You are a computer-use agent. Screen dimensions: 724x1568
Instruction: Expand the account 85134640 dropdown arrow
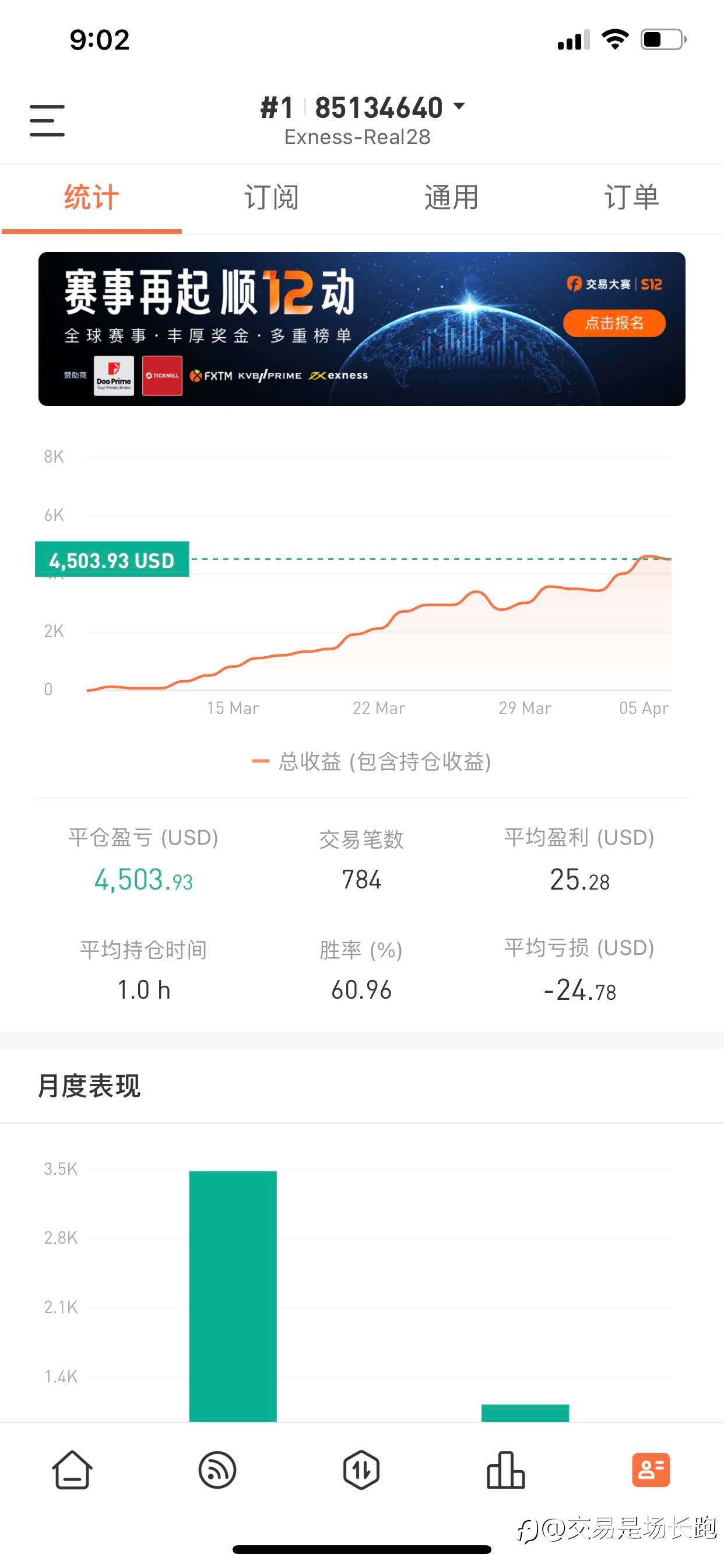point(459,107)
